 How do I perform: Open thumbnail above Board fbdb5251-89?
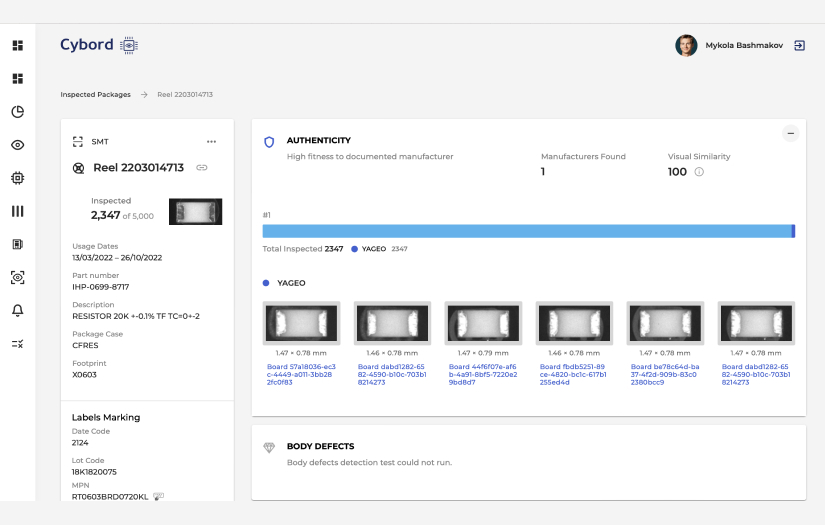[x=574, y=323]
